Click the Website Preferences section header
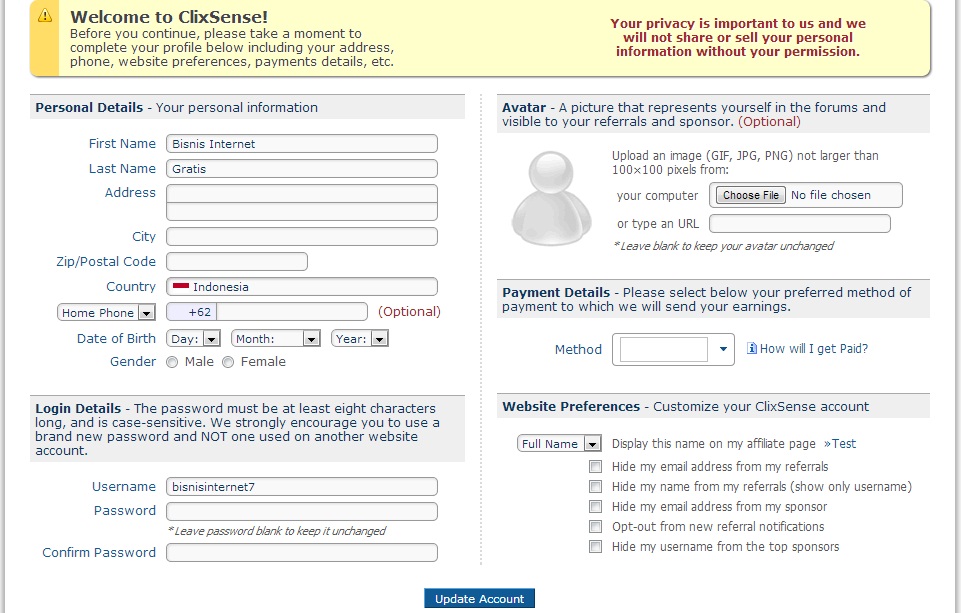This screenshot has width=961, height=613. (713, 406)
